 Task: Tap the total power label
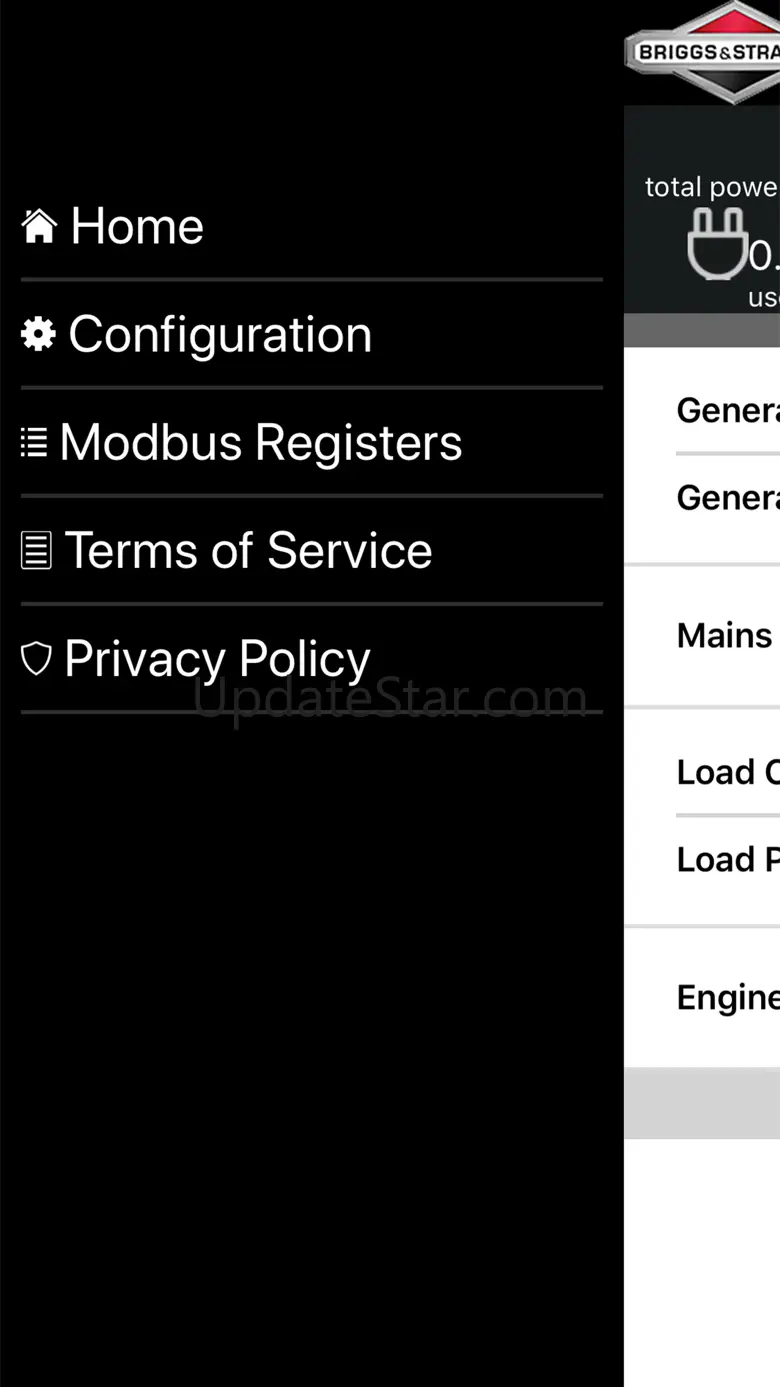click(x=711, y=187)
